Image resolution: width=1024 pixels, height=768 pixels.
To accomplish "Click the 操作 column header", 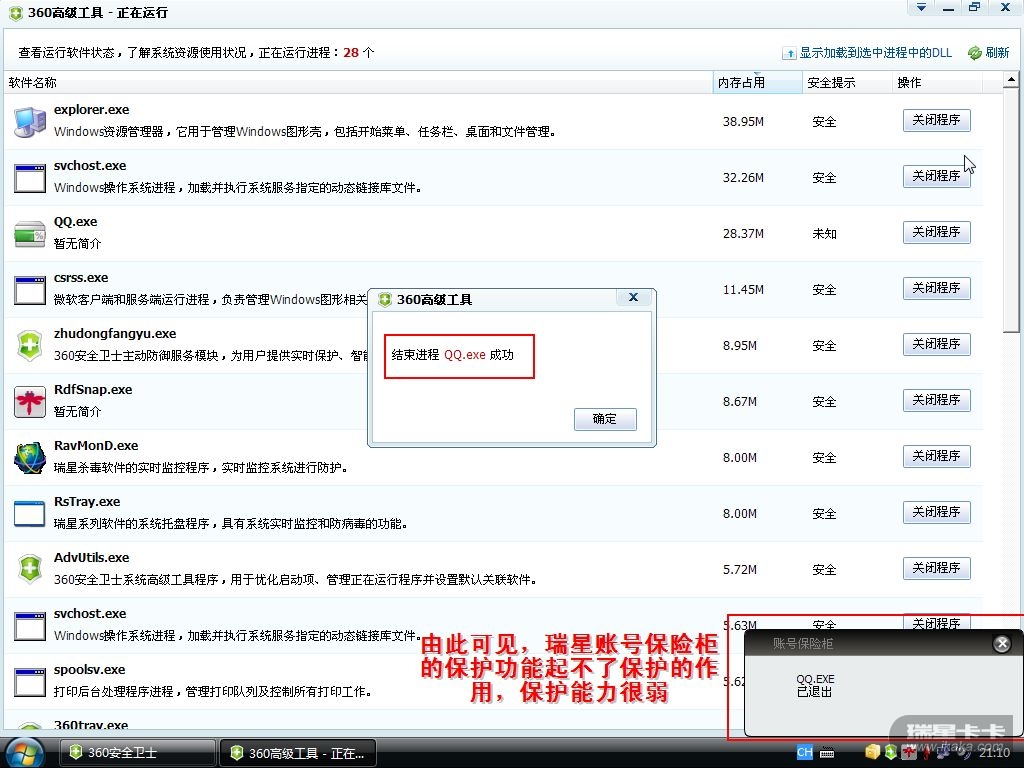I will (937, 83).
